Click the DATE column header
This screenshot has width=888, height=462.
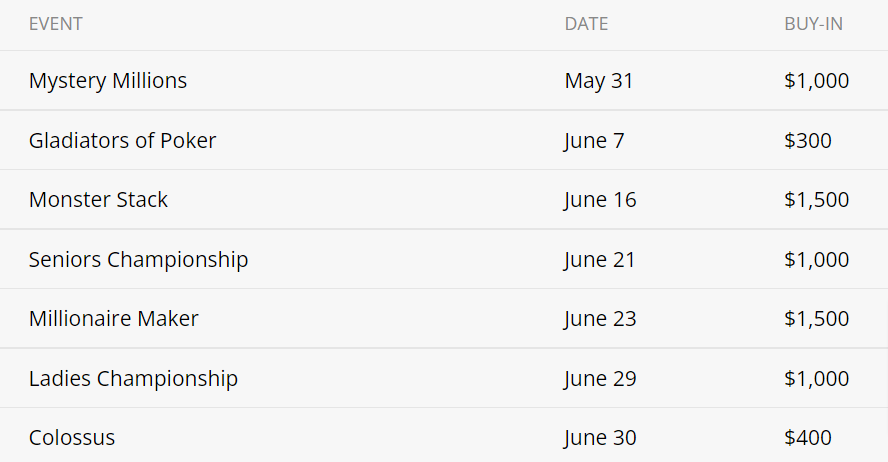tap(586, 24)
